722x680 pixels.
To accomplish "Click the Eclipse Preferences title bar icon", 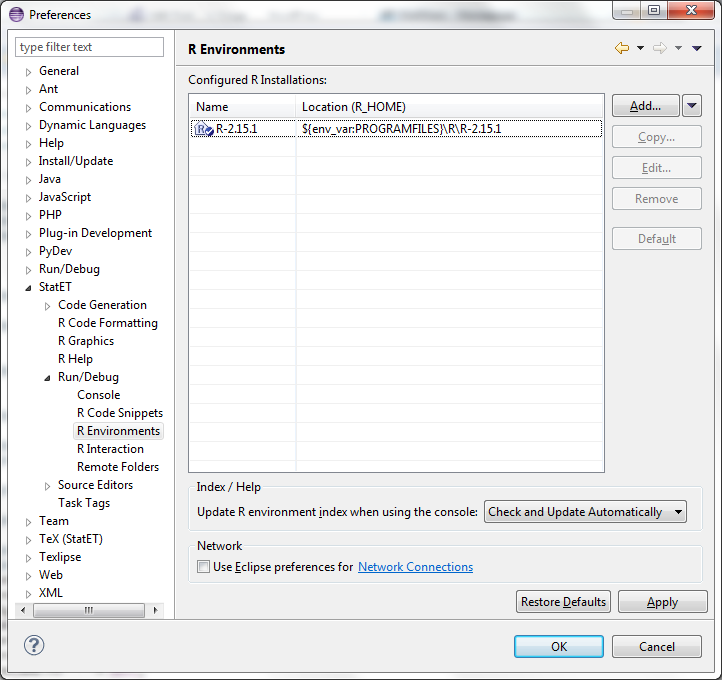I will 16,14.
